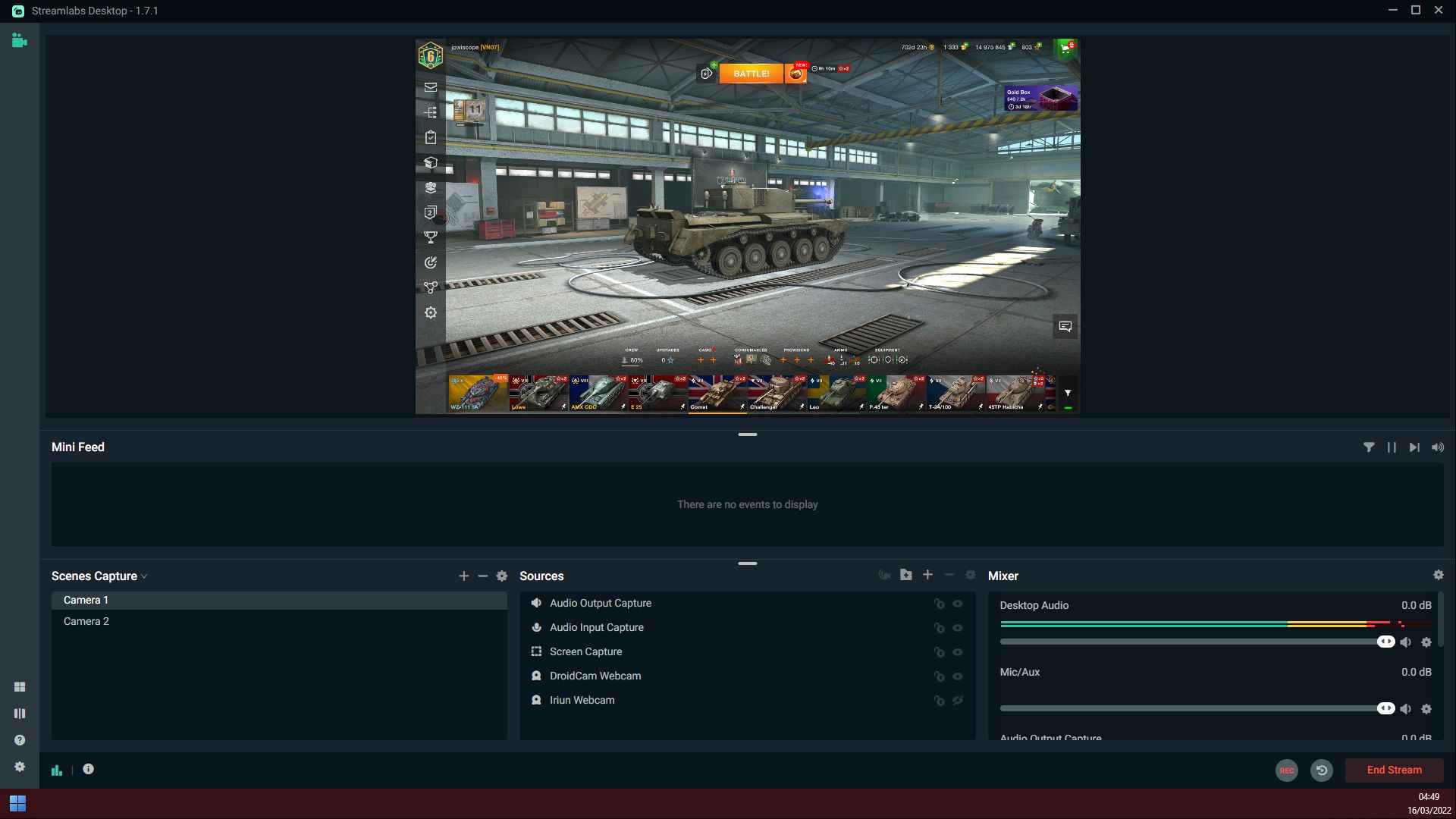
Task: Open Mic/Aux settings gear
Action: tap(1426, 709)
